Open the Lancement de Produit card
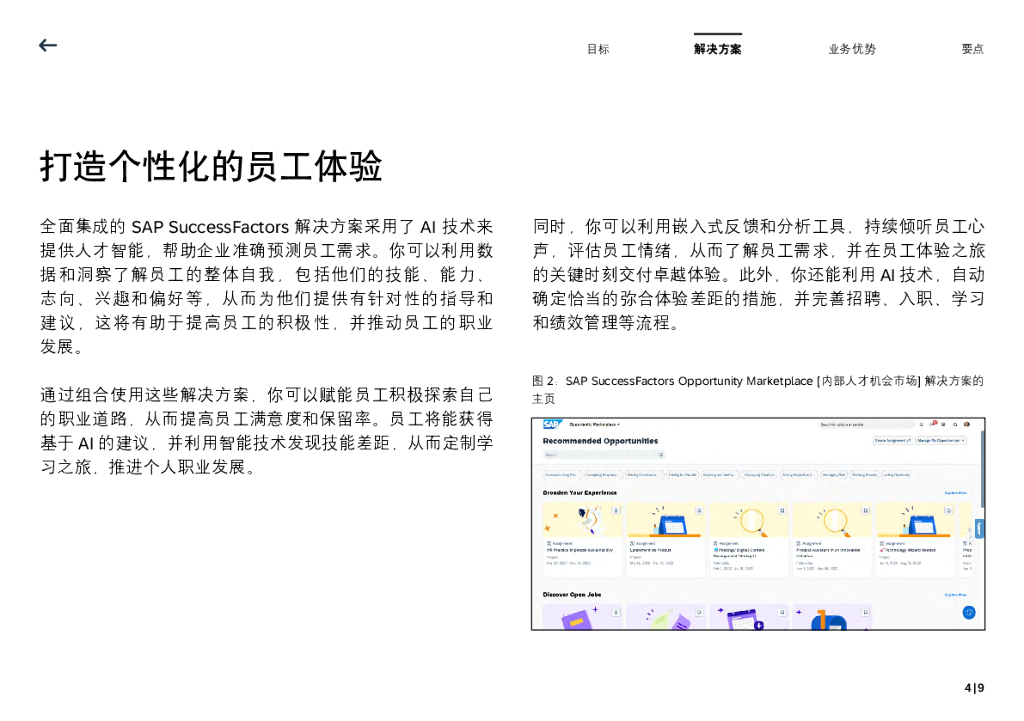This screenshot has width=1024, height=721. pos(665,539)
